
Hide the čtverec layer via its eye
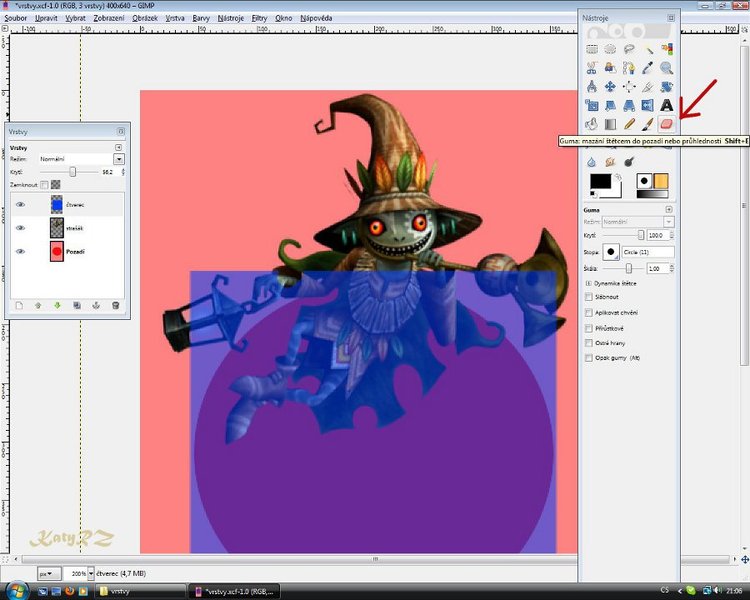click(20, 204)
